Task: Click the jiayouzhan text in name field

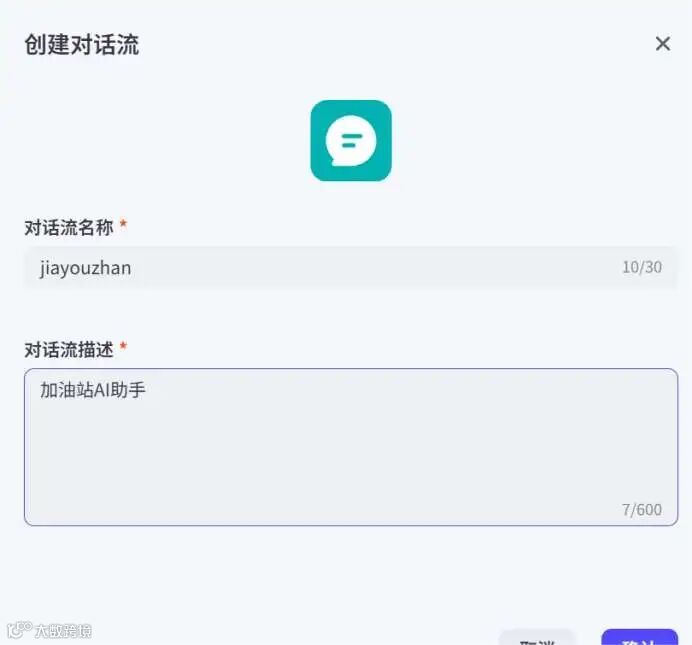Action: (85, 268)
